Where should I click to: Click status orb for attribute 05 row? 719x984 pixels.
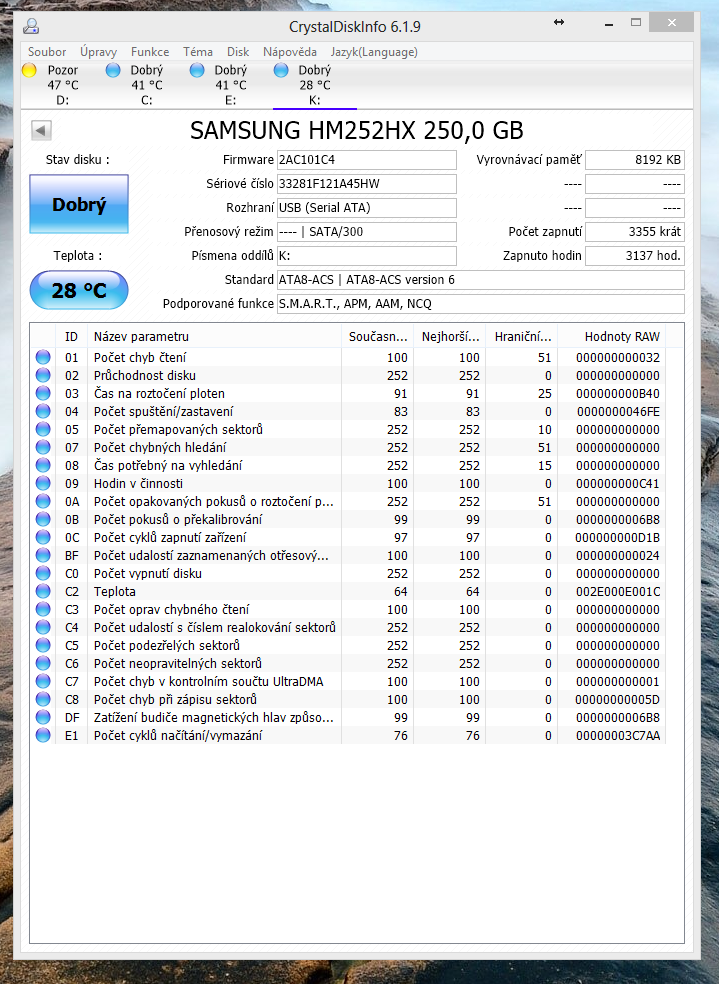[x=43, y=429]
